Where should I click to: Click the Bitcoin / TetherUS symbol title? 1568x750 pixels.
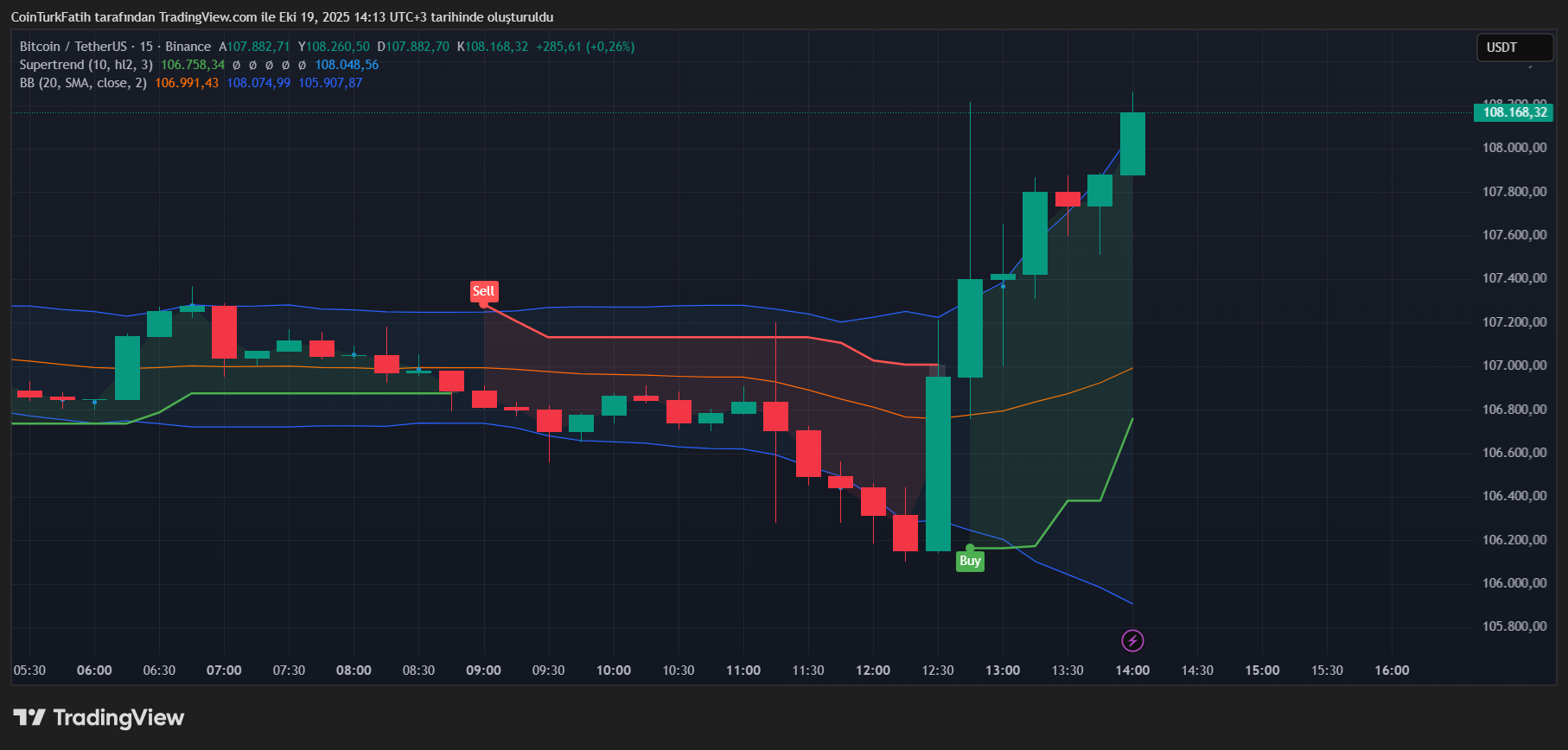pyautogui.click(x=73, y=47)
